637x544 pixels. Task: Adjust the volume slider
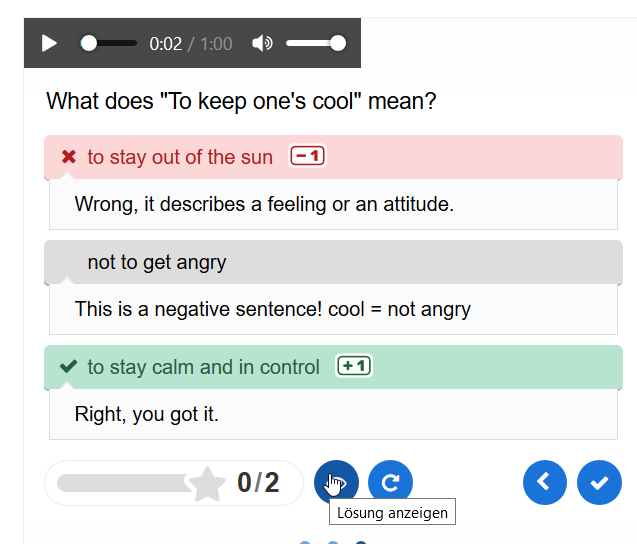(x=315, y=43)
